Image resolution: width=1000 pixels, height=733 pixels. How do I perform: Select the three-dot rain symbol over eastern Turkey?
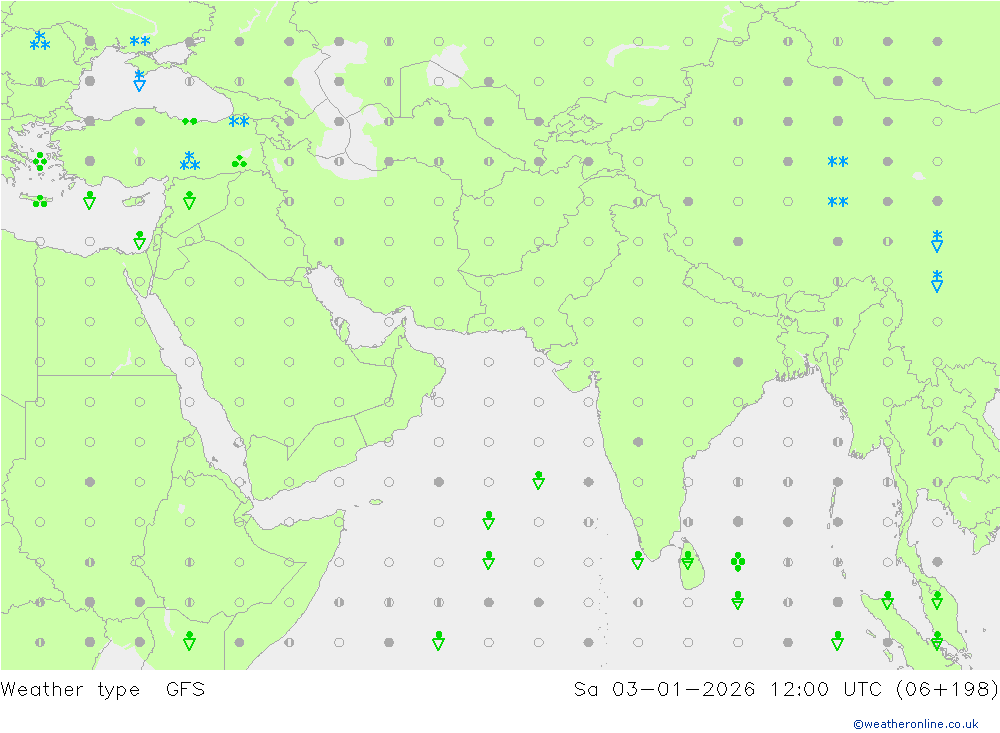(239, 161)
